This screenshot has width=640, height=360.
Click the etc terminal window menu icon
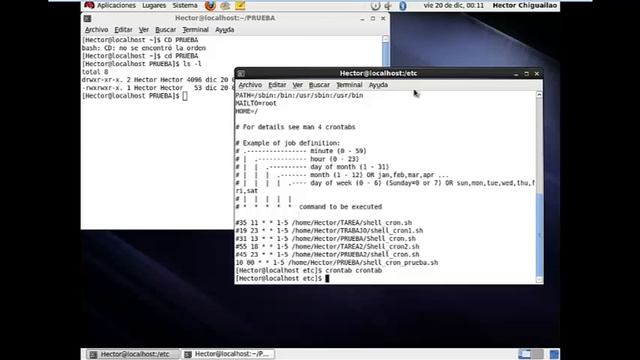coord(241,73)
